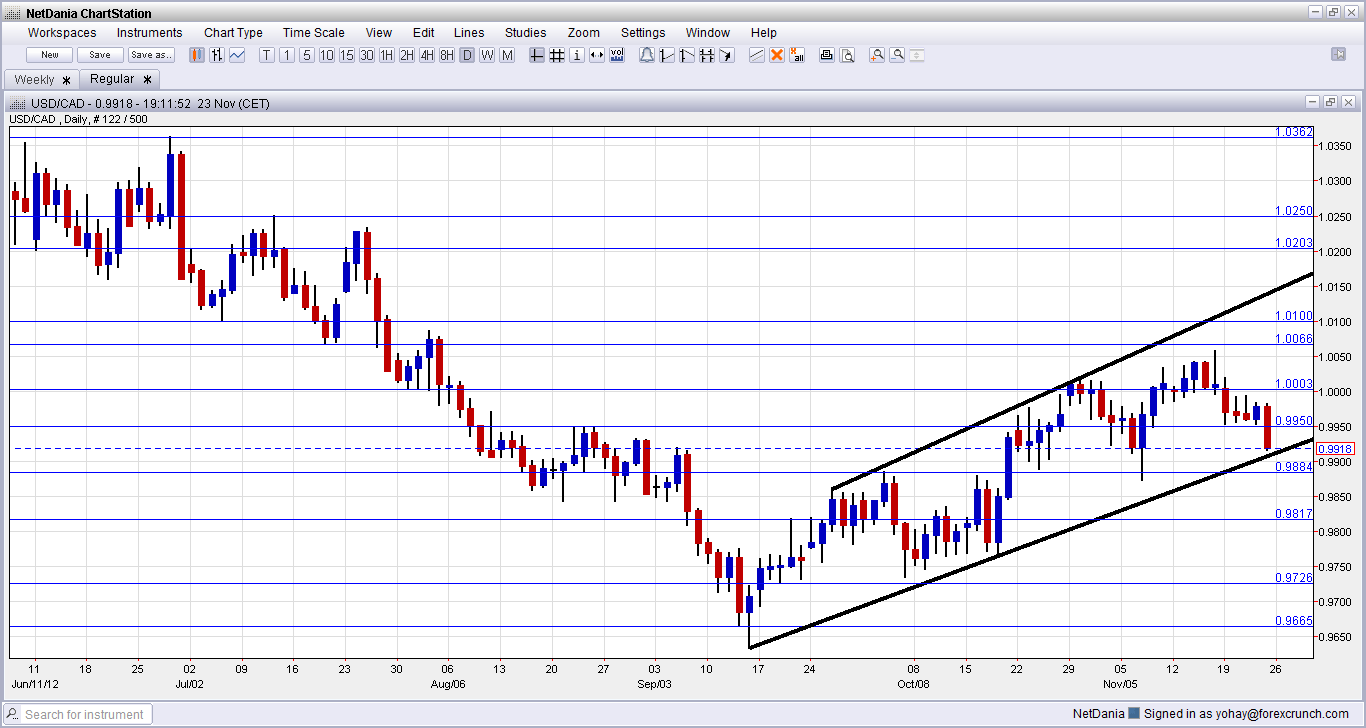
Task: Click the alert bell icon
Action: point(646,55)
